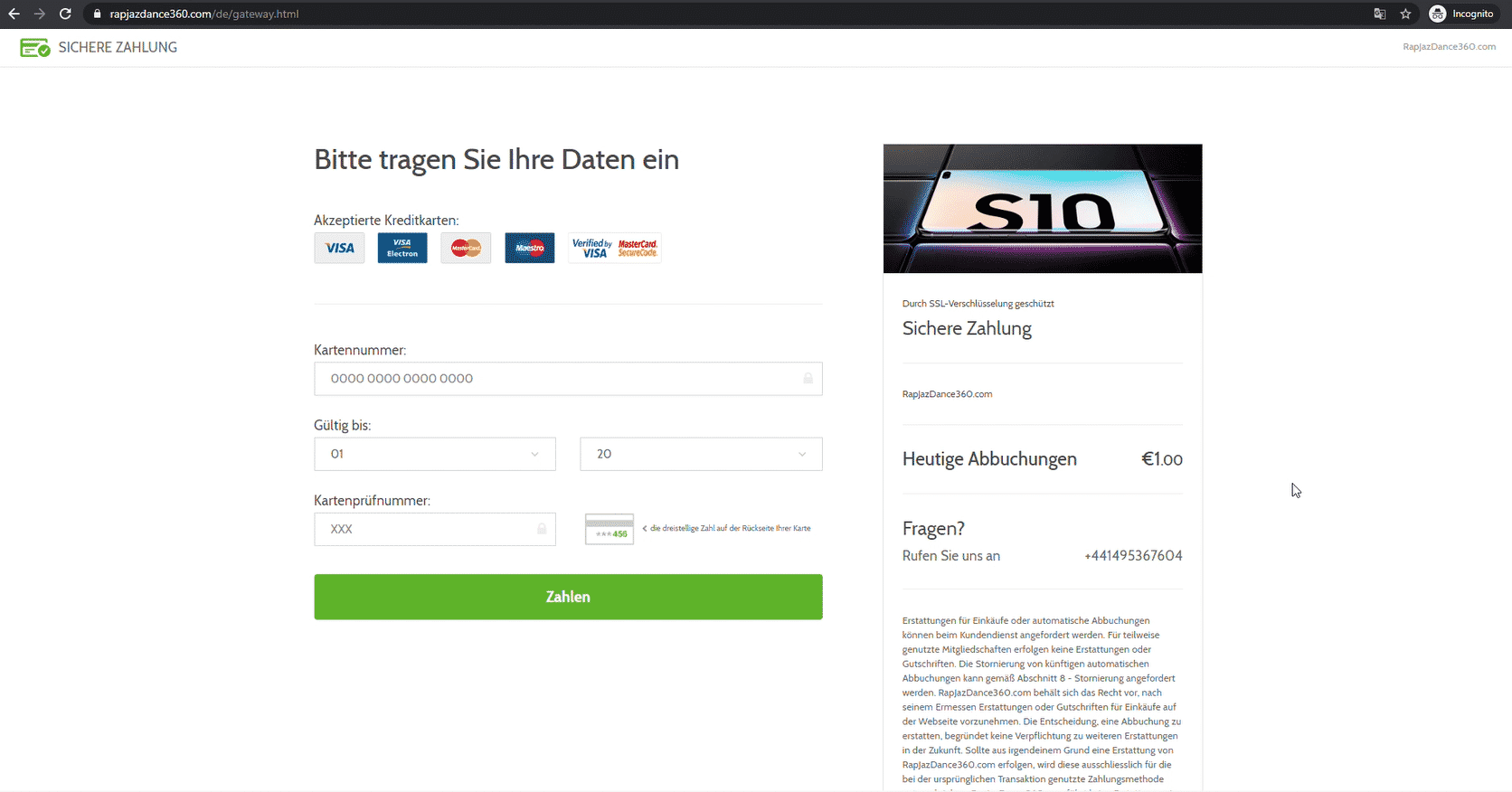
Task: Click the 'Kartenprüfnummer:' label
Action: 372,501
